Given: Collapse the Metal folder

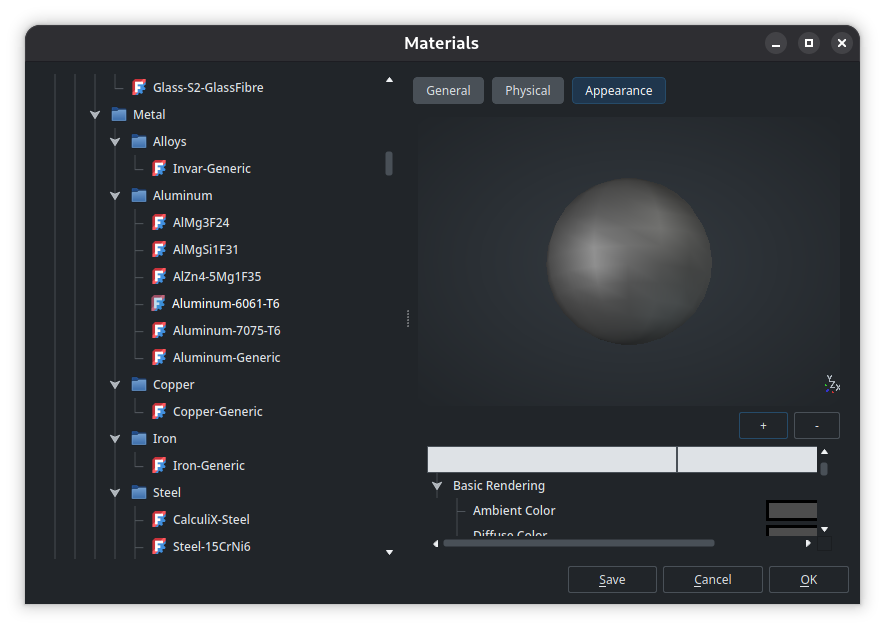Looking at the screenshot, I should click(95, 115).
